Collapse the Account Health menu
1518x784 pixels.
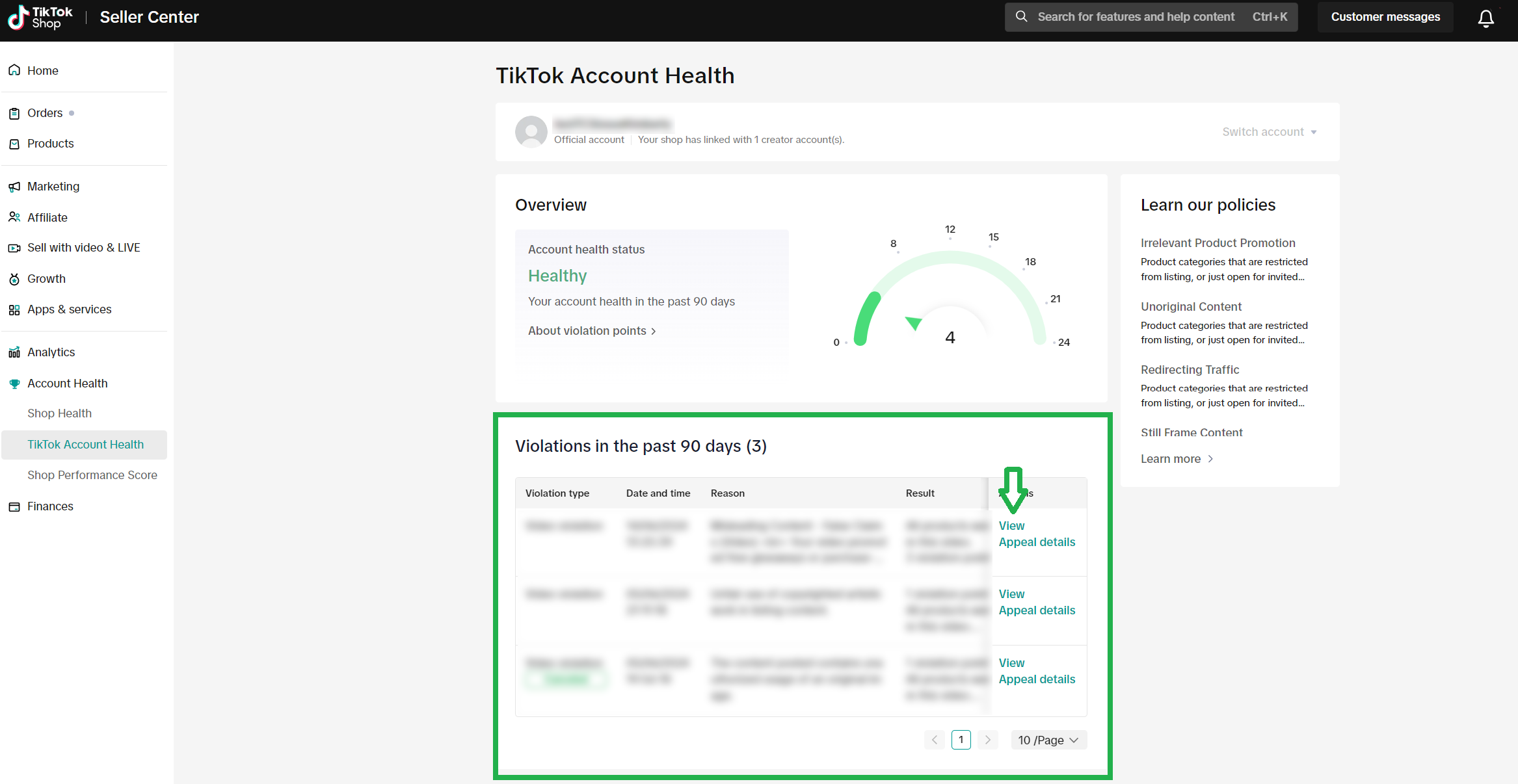coord(67,384)
